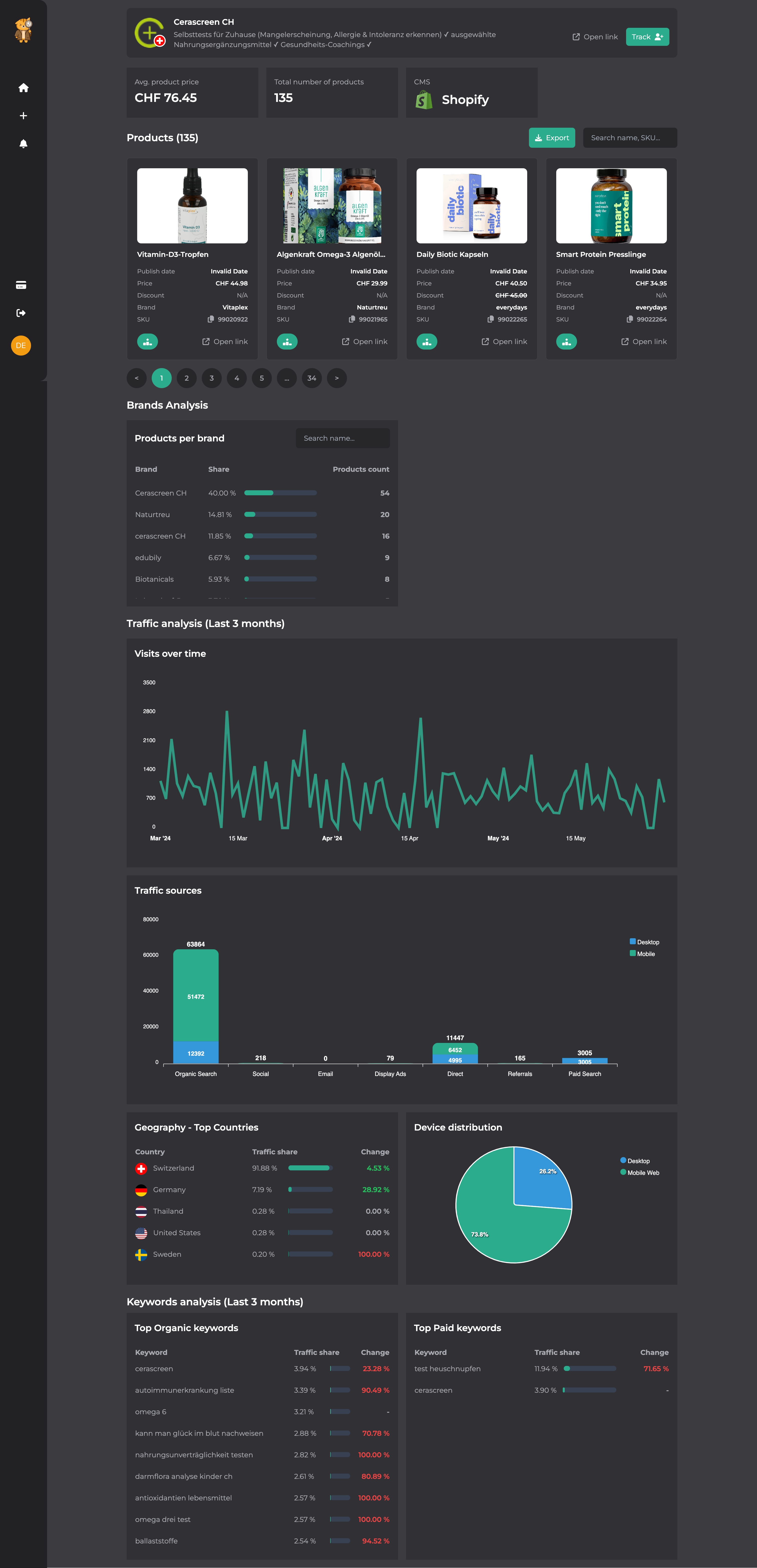Click the fox logo at top of sidebar

[23, 30]
